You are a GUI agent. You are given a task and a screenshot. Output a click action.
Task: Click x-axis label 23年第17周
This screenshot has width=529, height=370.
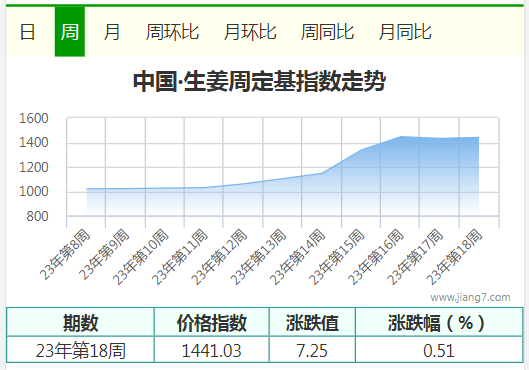pyautogui.click(x=415, y=257)
